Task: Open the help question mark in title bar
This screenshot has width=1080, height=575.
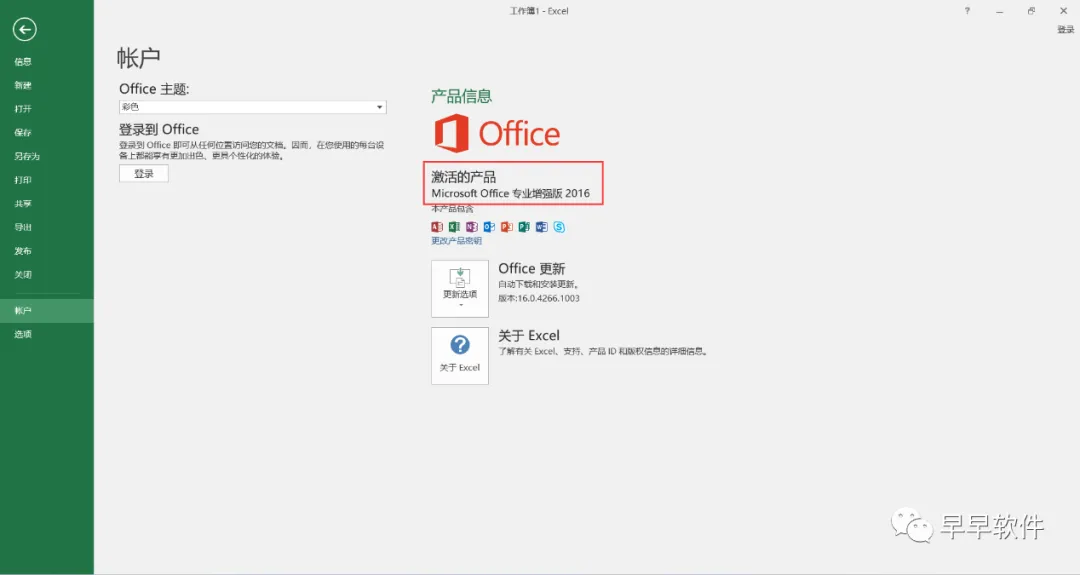Action: tap(967, 11)
